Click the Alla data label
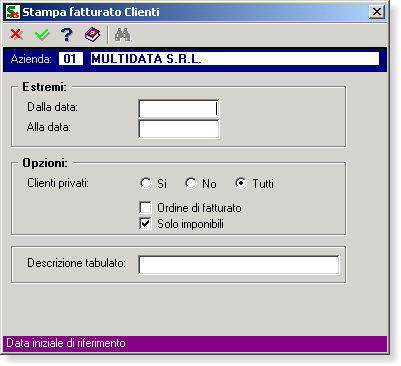Image resolution: width=401 pixels, height=366 pixels. point(49,127)
